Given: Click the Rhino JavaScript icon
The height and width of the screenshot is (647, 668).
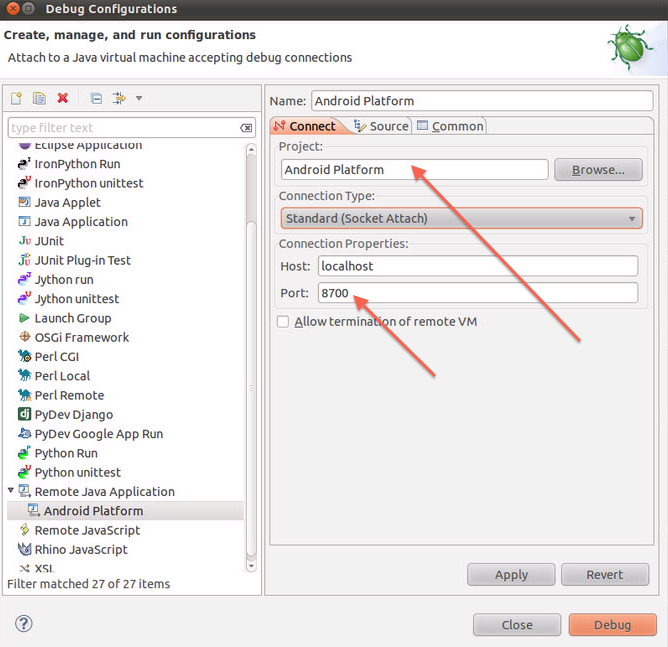Looking at the screenshot, I should click(x=25, y=549).
